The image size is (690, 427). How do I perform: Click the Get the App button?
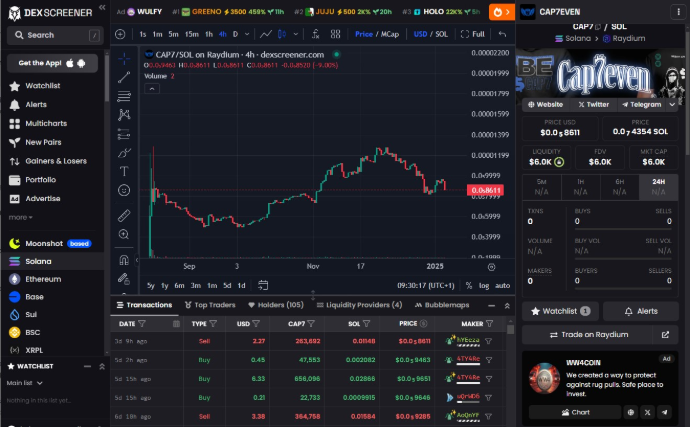point(52,63)
